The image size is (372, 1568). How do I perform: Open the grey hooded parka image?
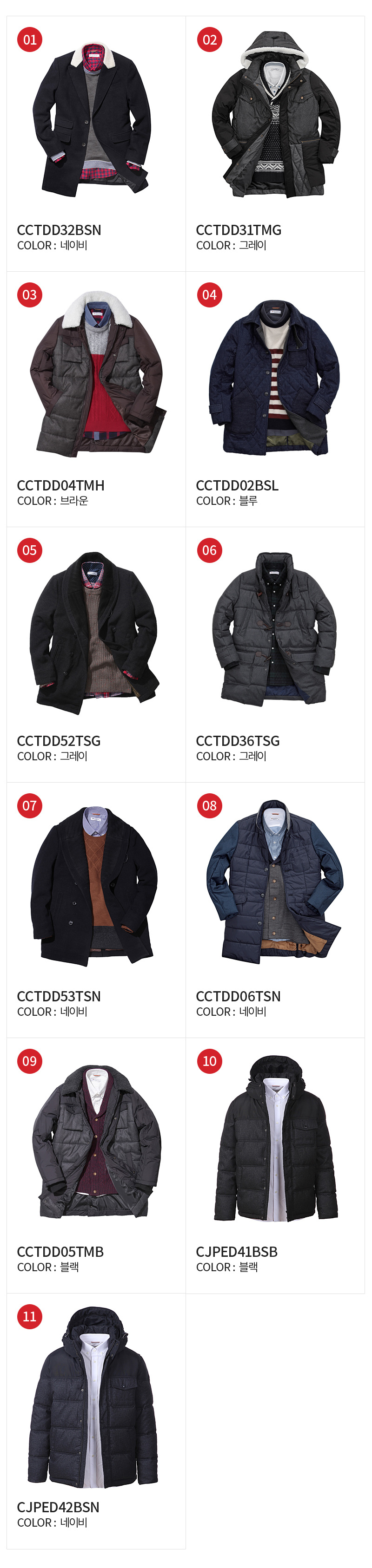(276, 114)
